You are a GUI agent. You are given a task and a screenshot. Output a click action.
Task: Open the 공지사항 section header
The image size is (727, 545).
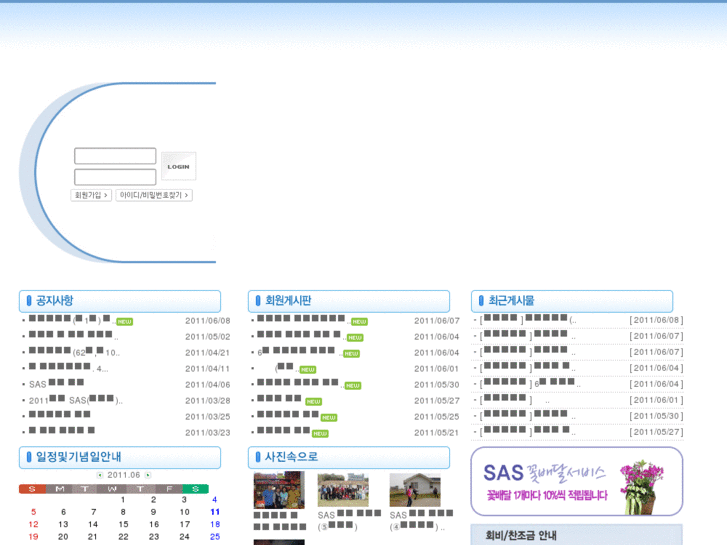pyautogui.click(x=120, y=301)
